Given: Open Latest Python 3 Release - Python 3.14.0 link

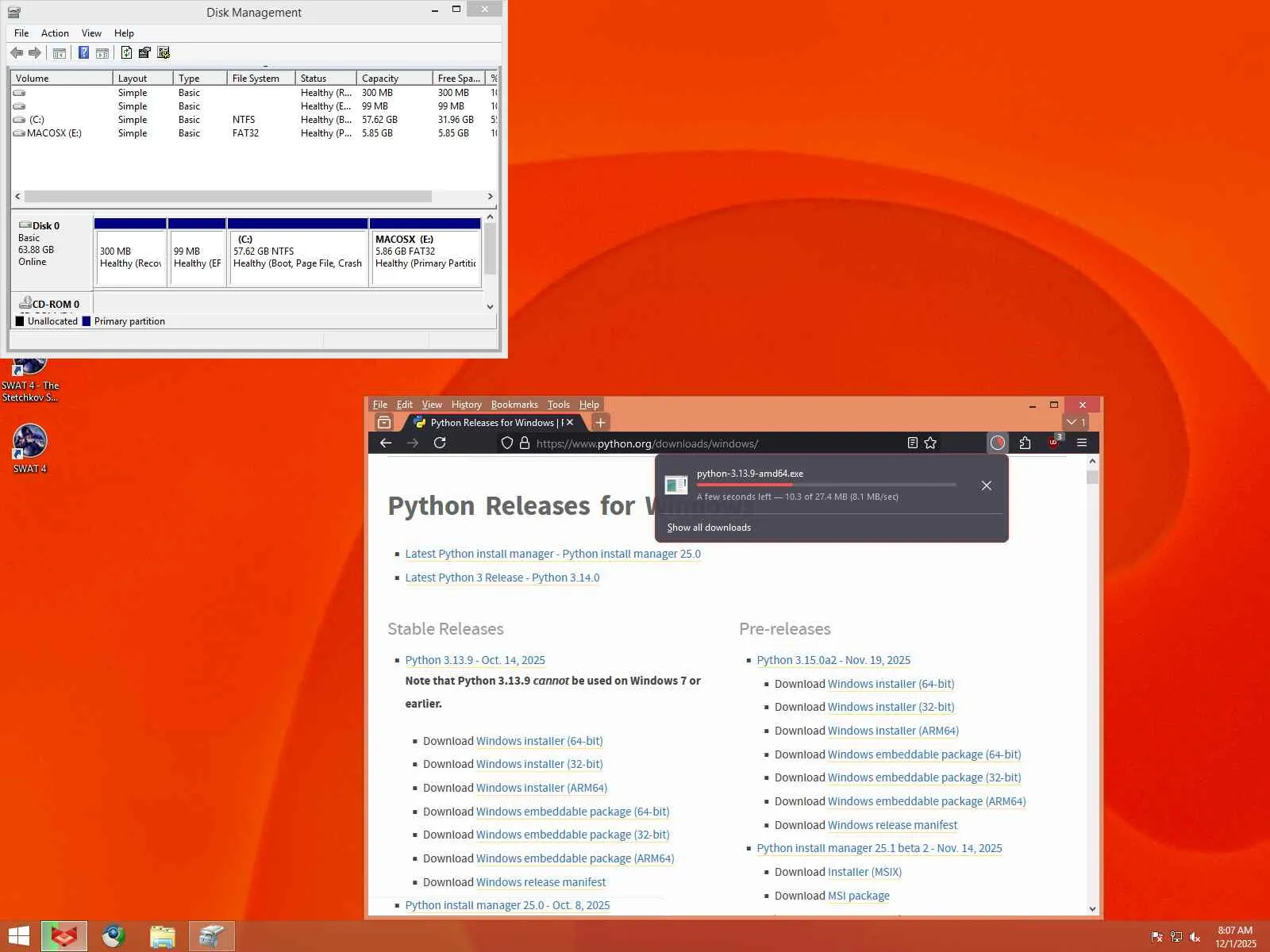Looking at the screenshot, I should coord(502,578).
